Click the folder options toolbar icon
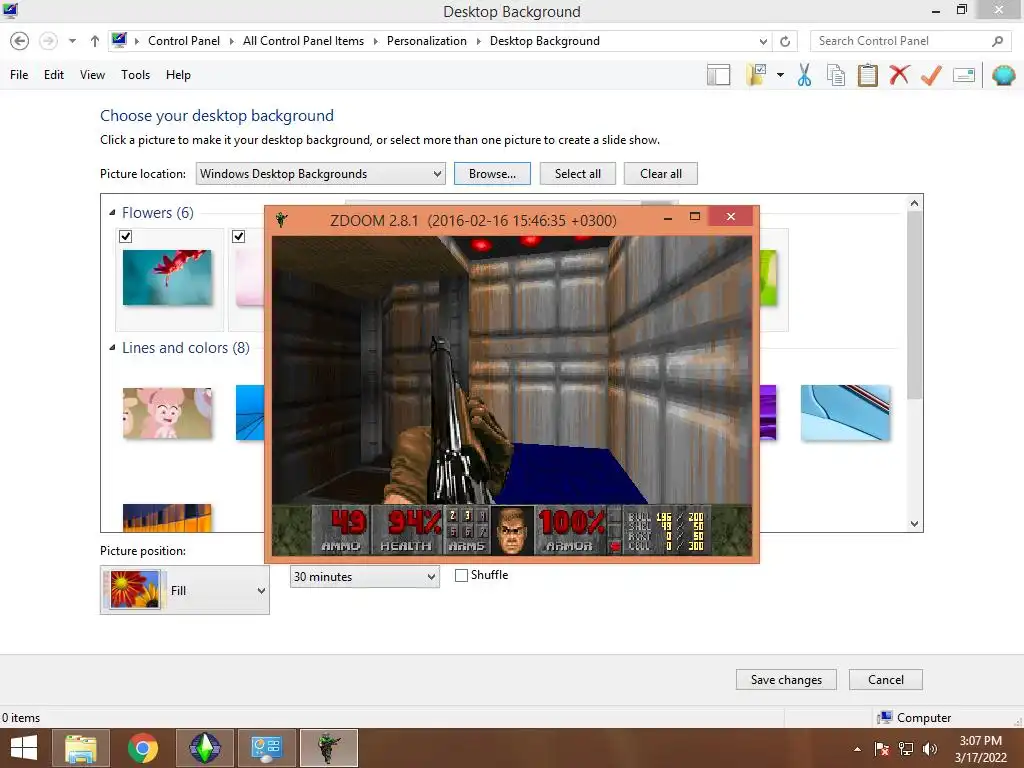Screen dimensions: 1024x768 tap(757, 74)
